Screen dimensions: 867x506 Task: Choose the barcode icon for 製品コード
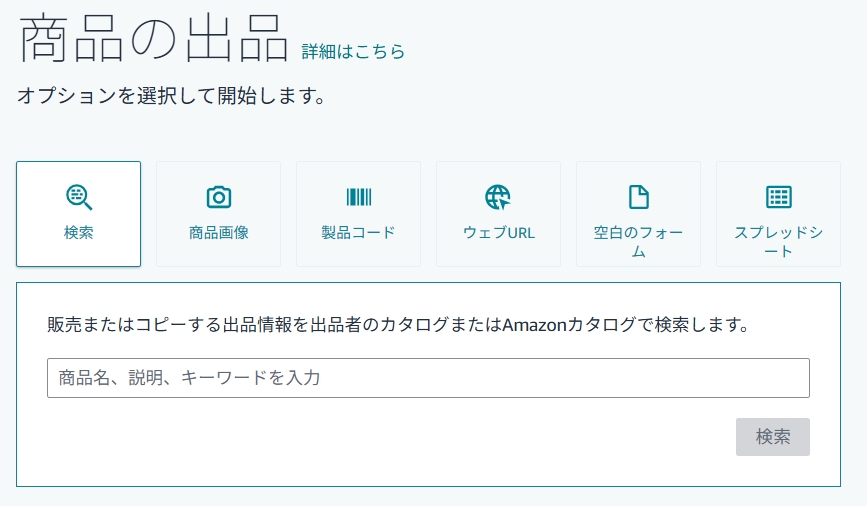tap(359, 197)
